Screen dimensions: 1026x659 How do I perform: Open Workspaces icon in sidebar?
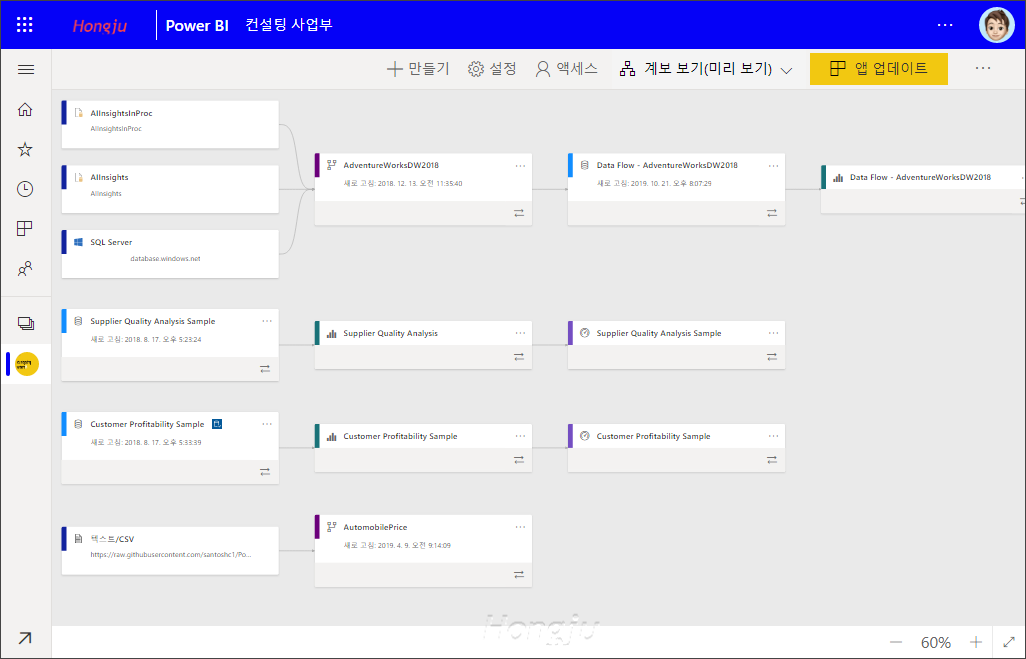click(26, 323)
